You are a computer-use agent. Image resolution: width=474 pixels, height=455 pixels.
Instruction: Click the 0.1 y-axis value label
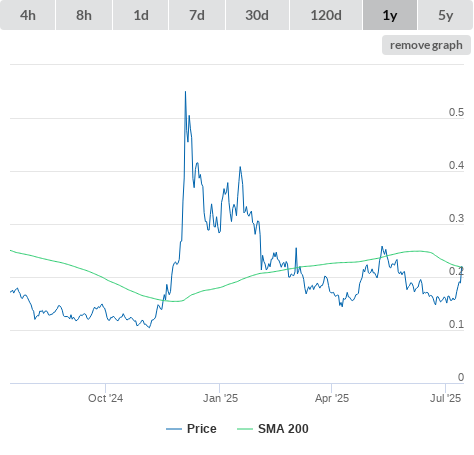(x=456, y=324)
